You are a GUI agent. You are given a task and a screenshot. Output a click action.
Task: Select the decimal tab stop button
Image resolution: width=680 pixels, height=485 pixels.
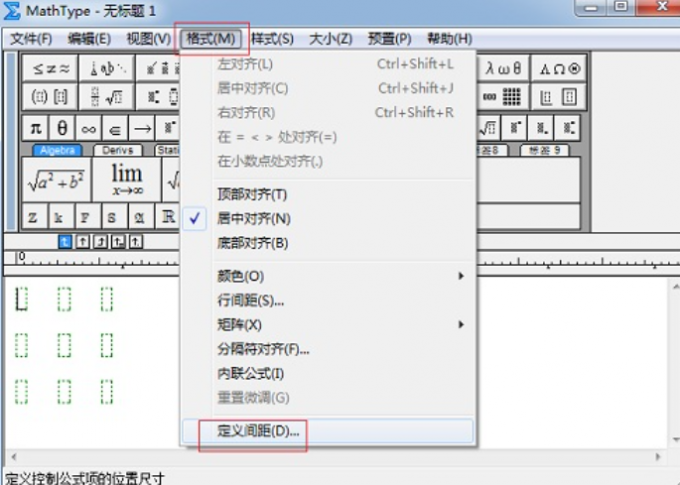click(x=136, y=242)
